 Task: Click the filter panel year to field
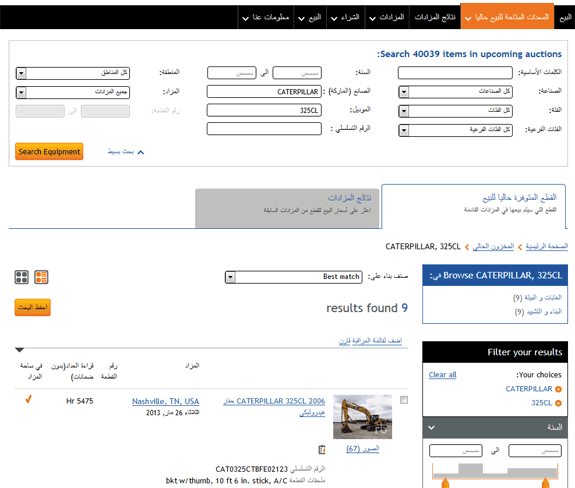[456, 451]
